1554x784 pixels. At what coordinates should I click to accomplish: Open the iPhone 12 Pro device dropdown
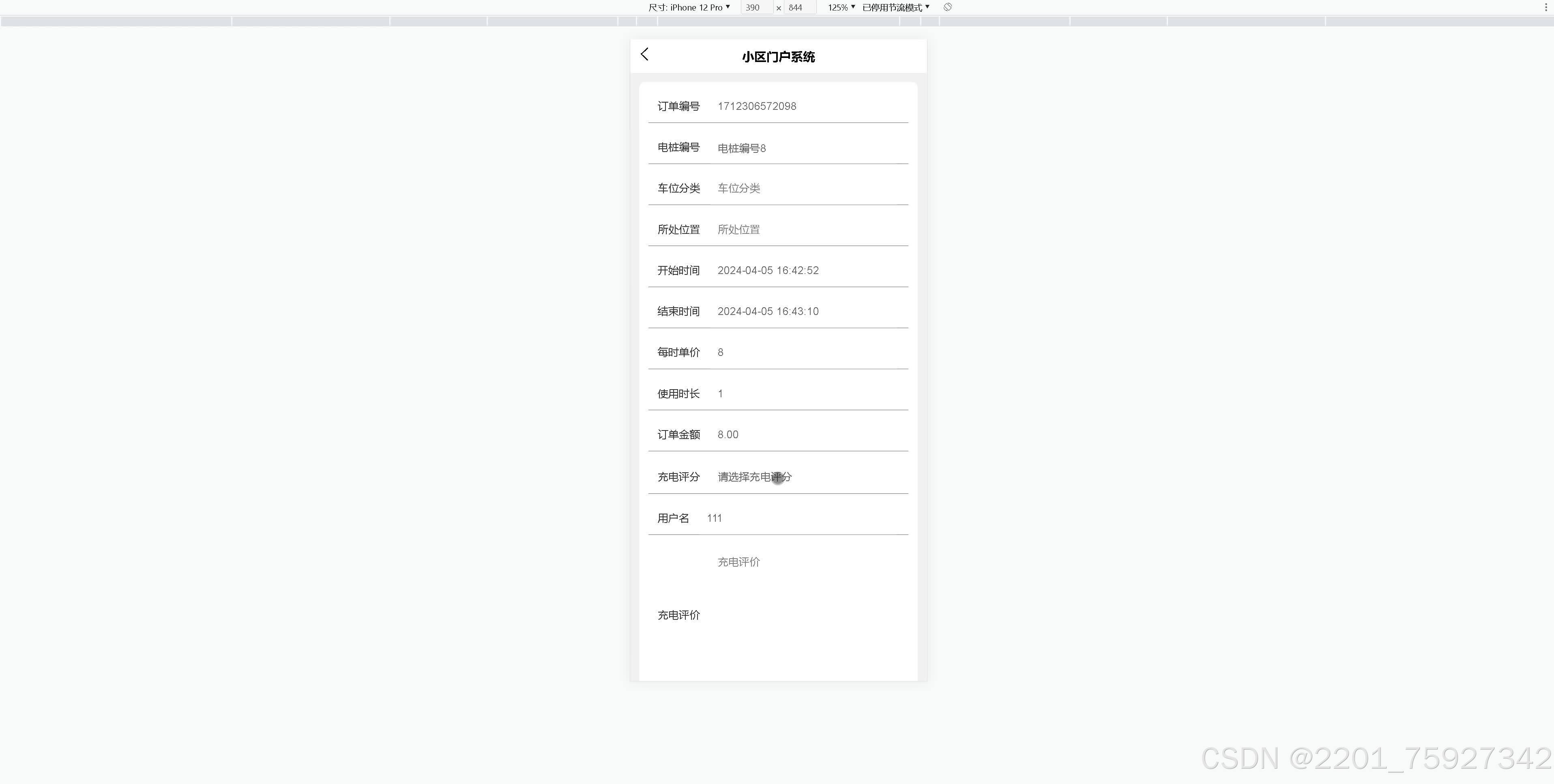(x=689, y=7)
